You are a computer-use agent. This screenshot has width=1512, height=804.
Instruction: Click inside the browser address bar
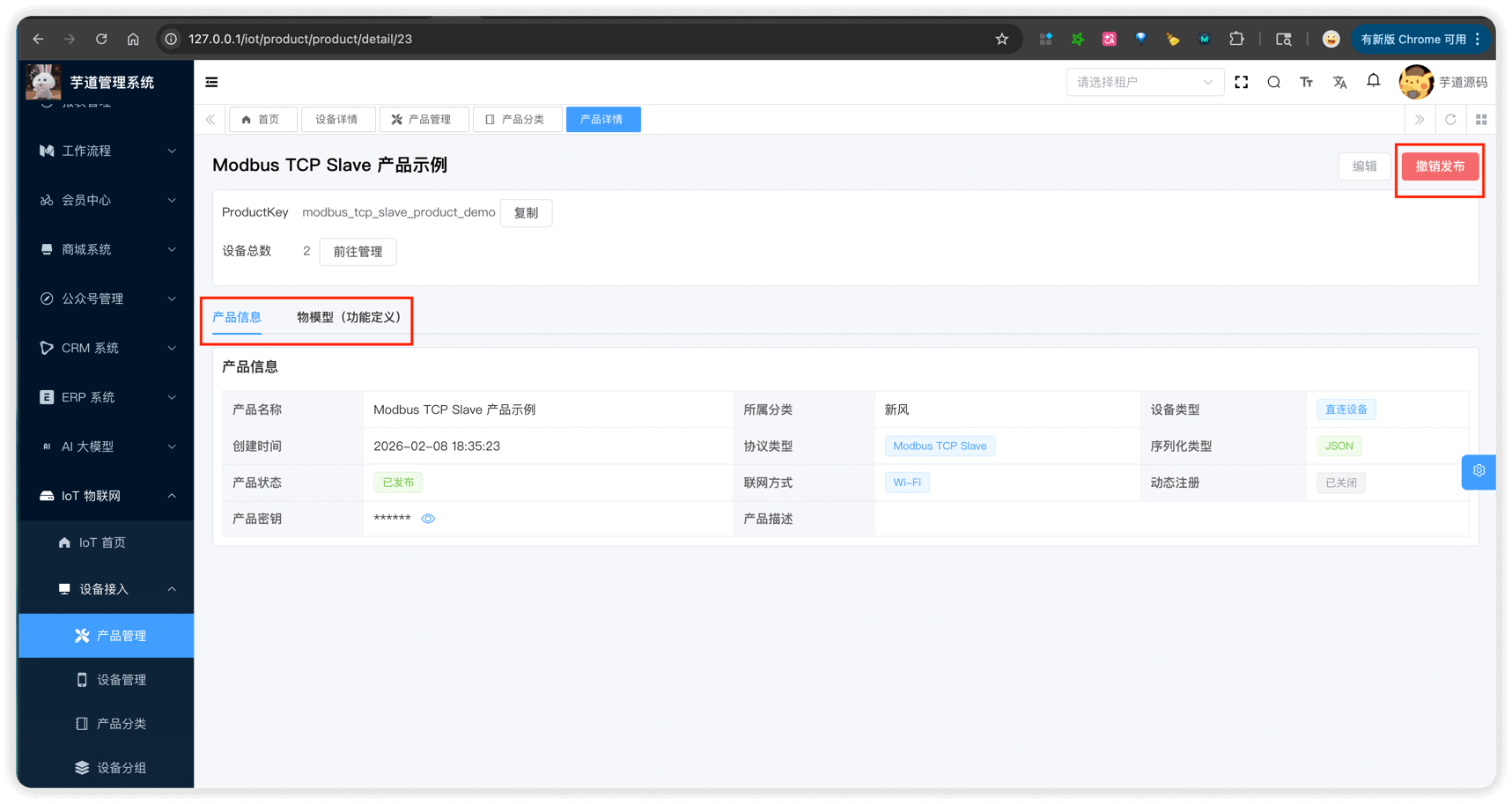pos(528,39)
